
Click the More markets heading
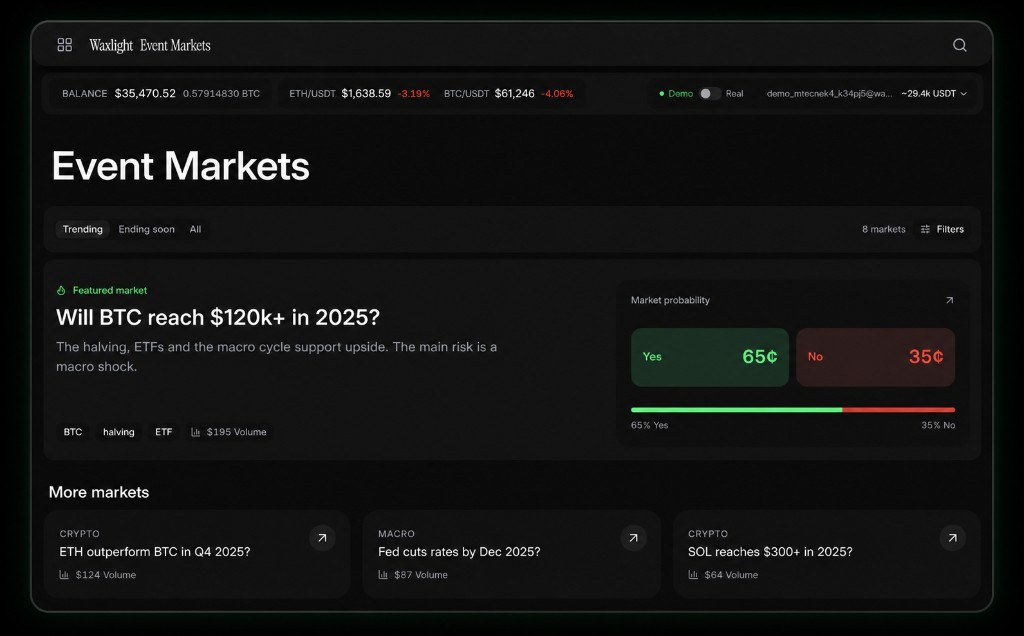(x=99, y=492)
